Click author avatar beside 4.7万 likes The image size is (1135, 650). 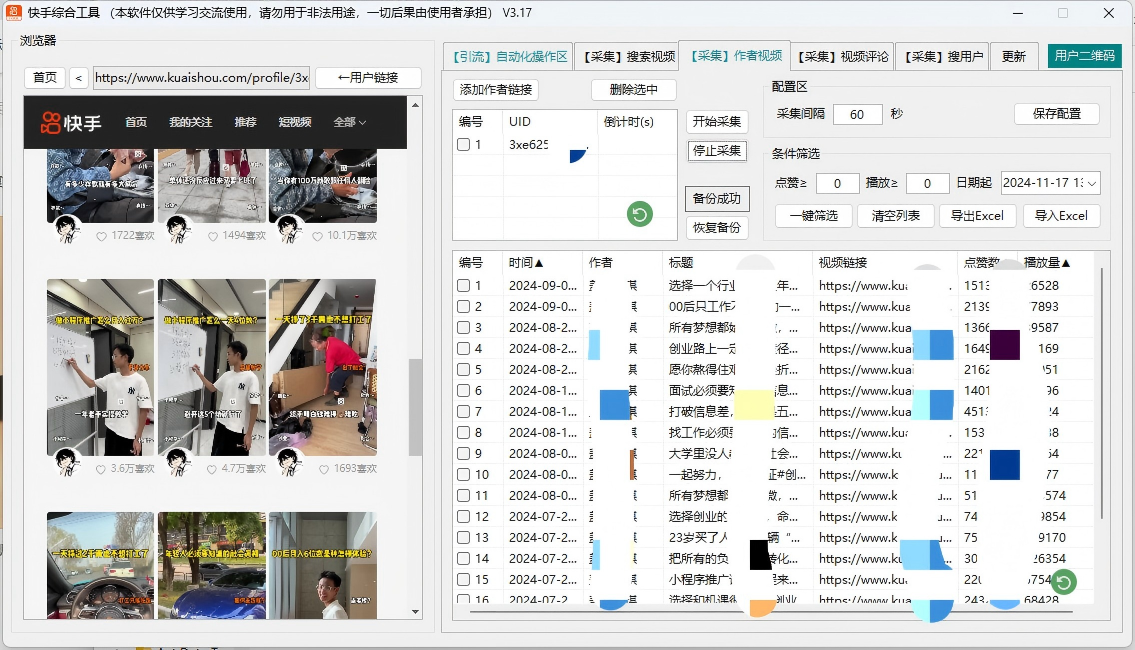point(177,463)
